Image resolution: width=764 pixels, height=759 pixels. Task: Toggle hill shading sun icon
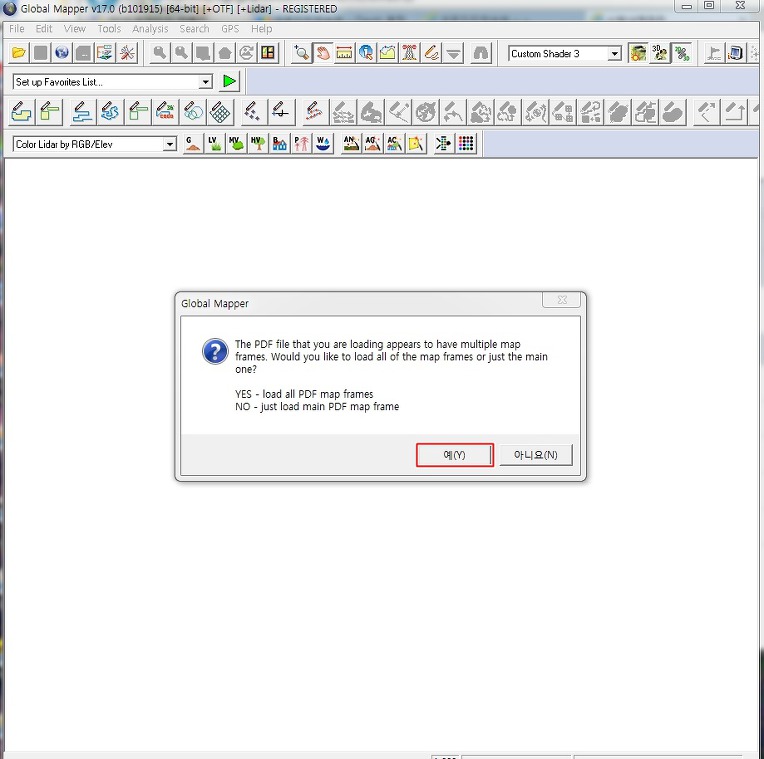point(638,53)
